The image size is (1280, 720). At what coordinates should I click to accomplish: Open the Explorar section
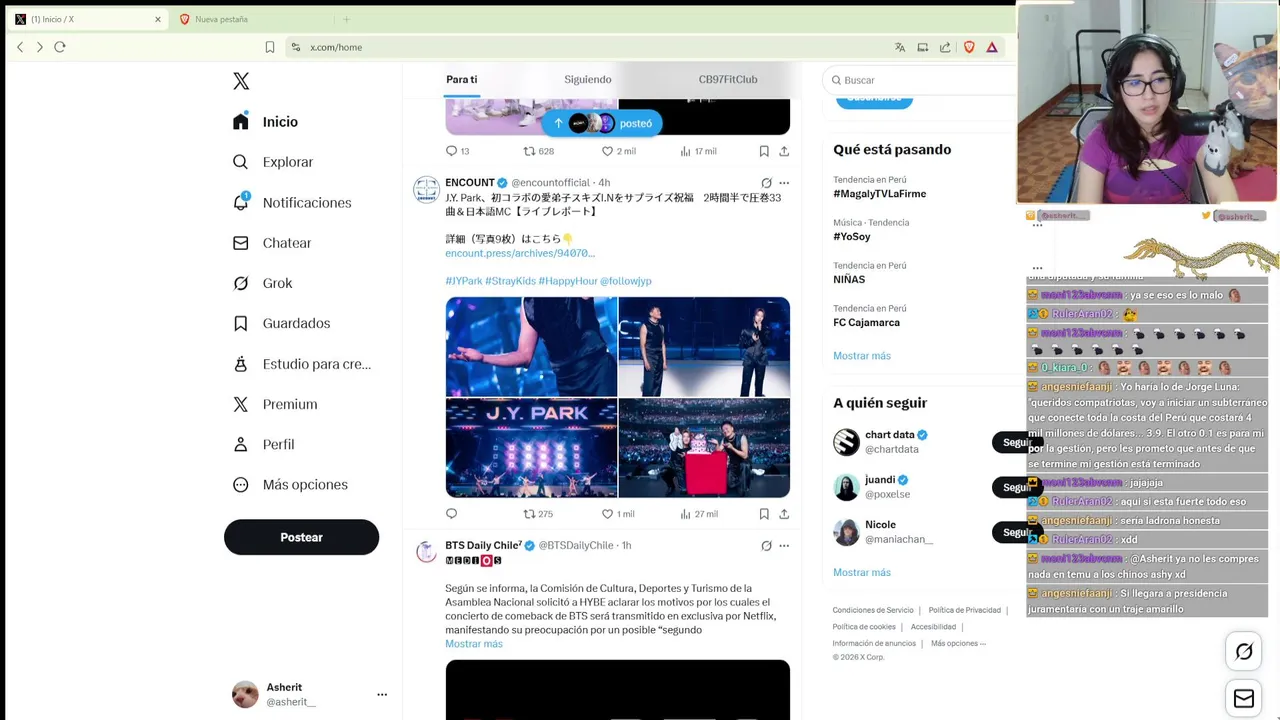pos(273,162)
